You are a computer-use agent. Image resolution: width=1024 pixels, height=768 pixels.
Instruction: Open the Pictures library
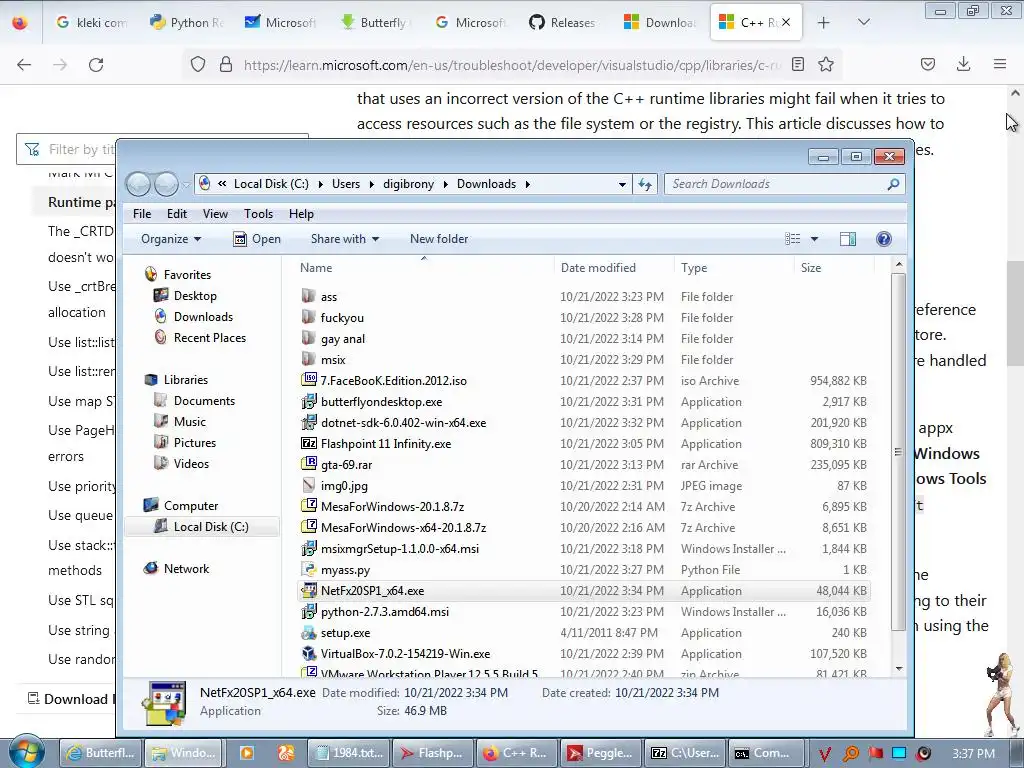click(x=185, y=443)
